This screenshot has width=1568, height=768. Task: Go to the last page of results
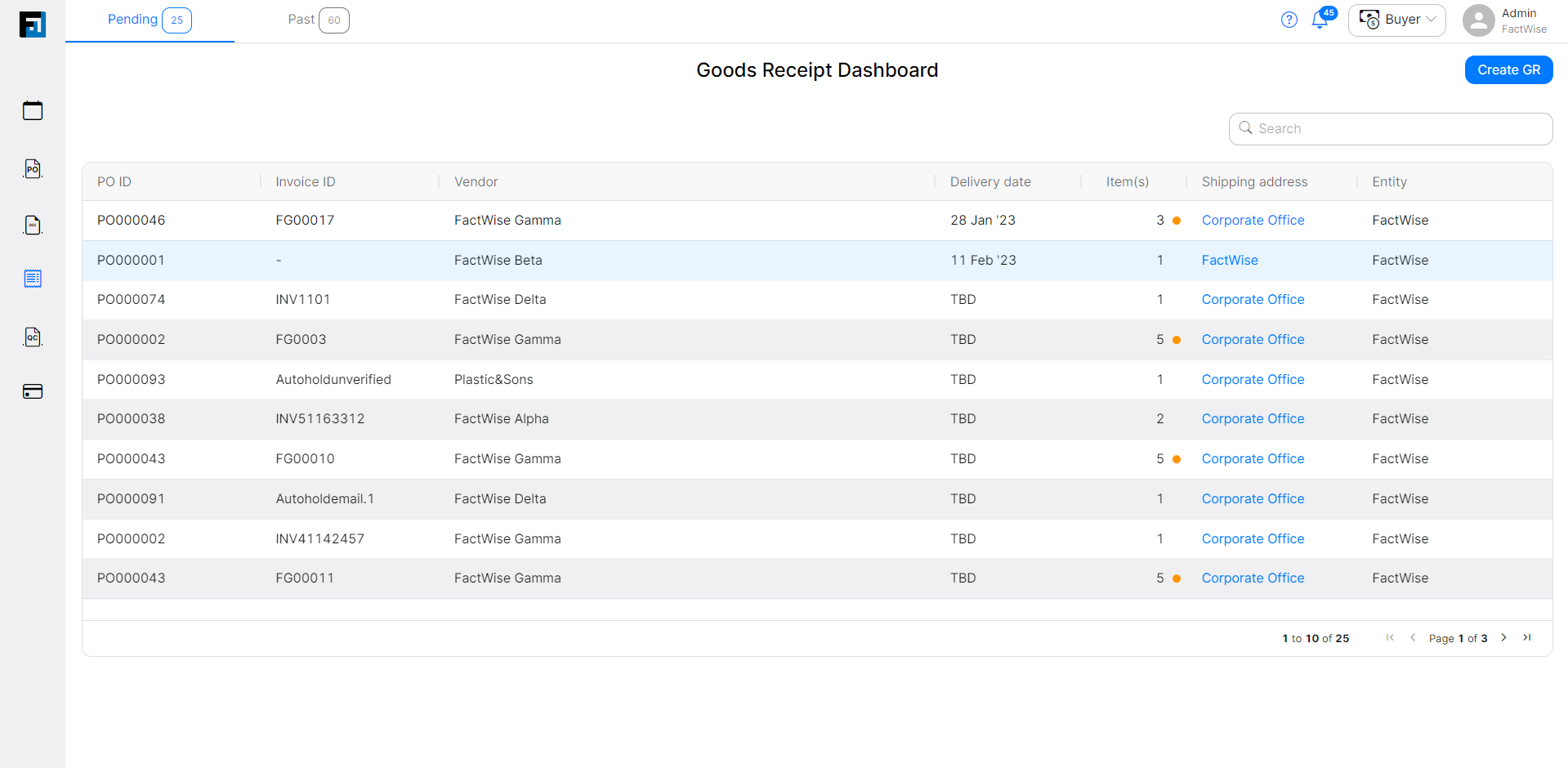click(1526, 638)
